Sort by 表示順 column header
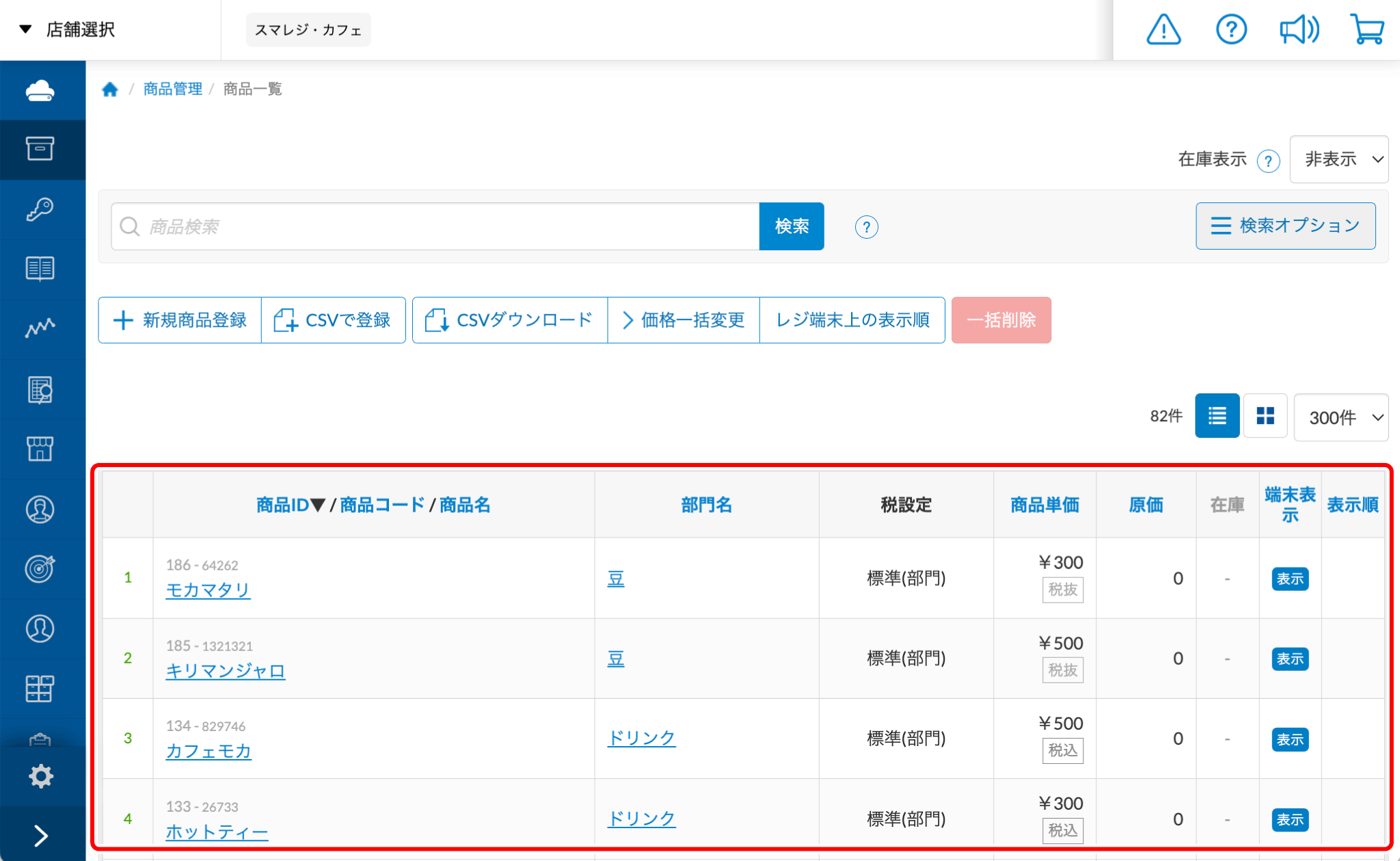This screenshot has height=861, width=1400. point(1353,505)
